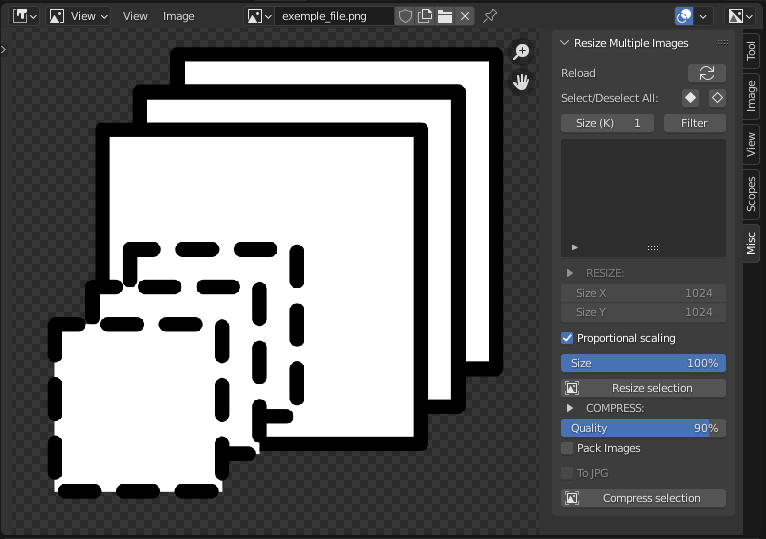Toggle the To JPG checkbox
766x539 pixels.
567,473
